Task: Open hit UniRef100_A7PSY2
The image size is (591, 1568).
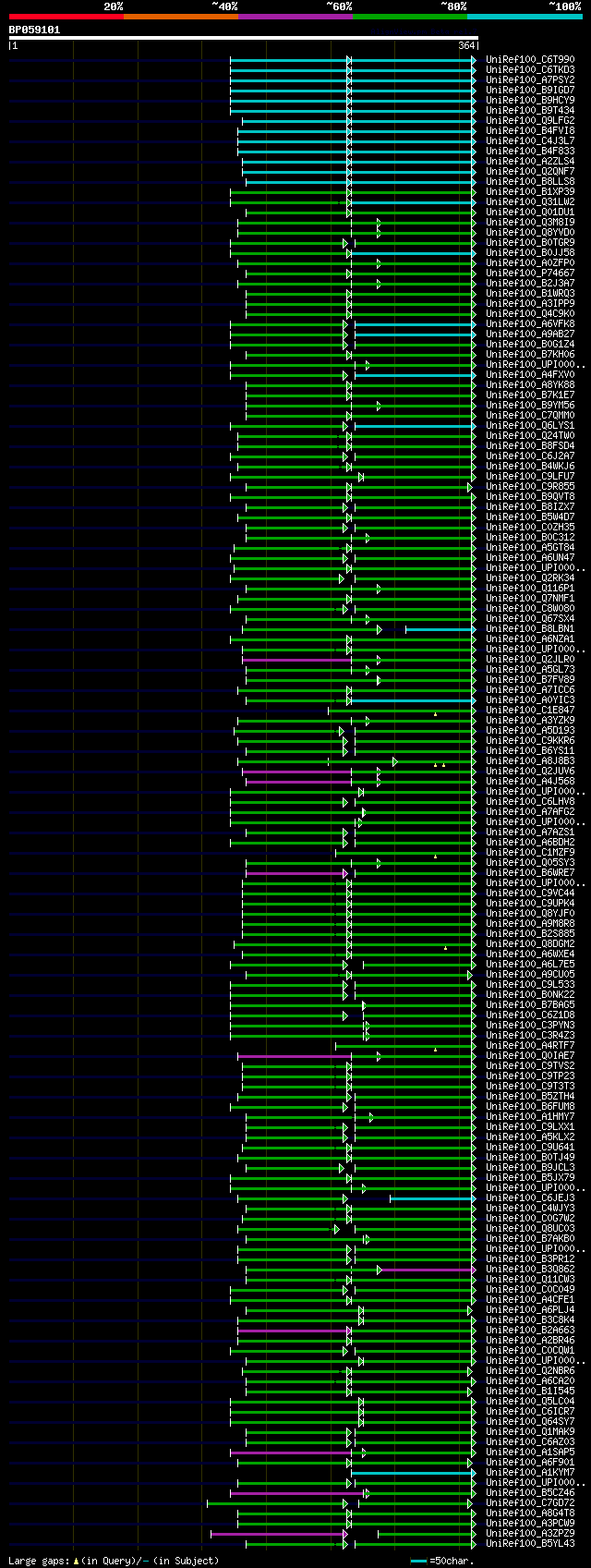Action: point(530,79)
